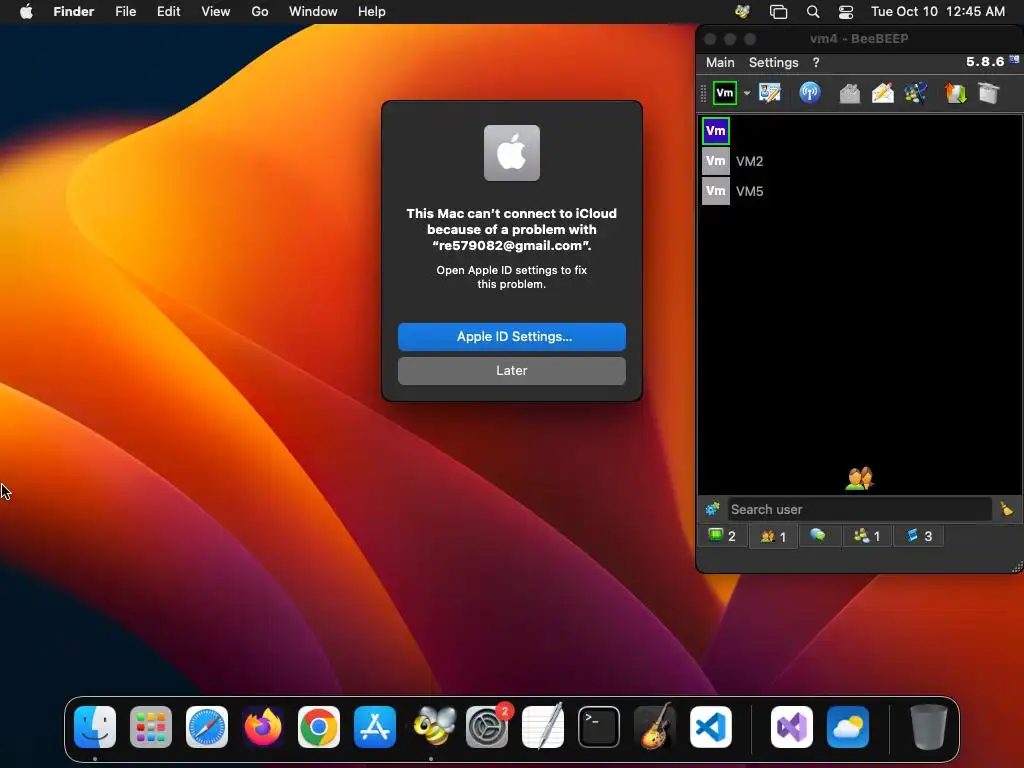Click BeeBEEP bee icon in menu bar

743,12
